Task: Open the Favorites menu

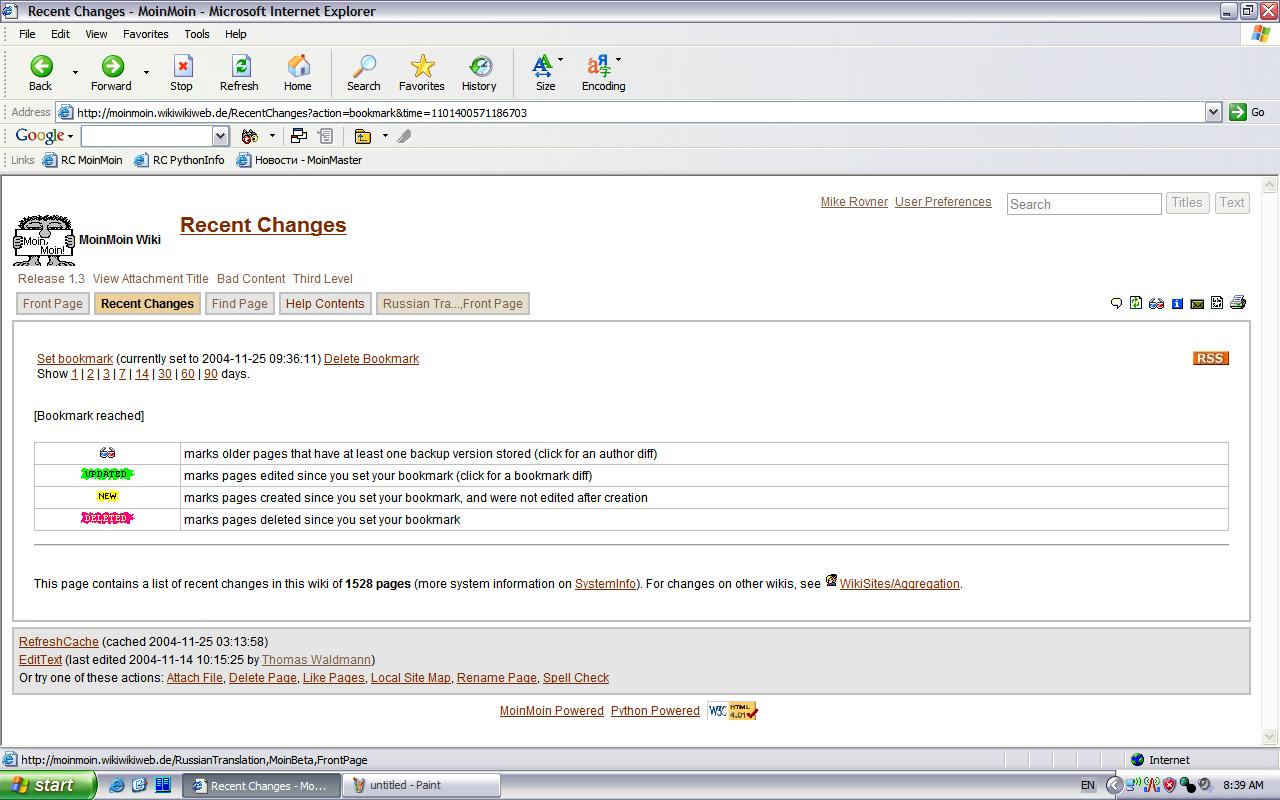Action: [146, 34]
